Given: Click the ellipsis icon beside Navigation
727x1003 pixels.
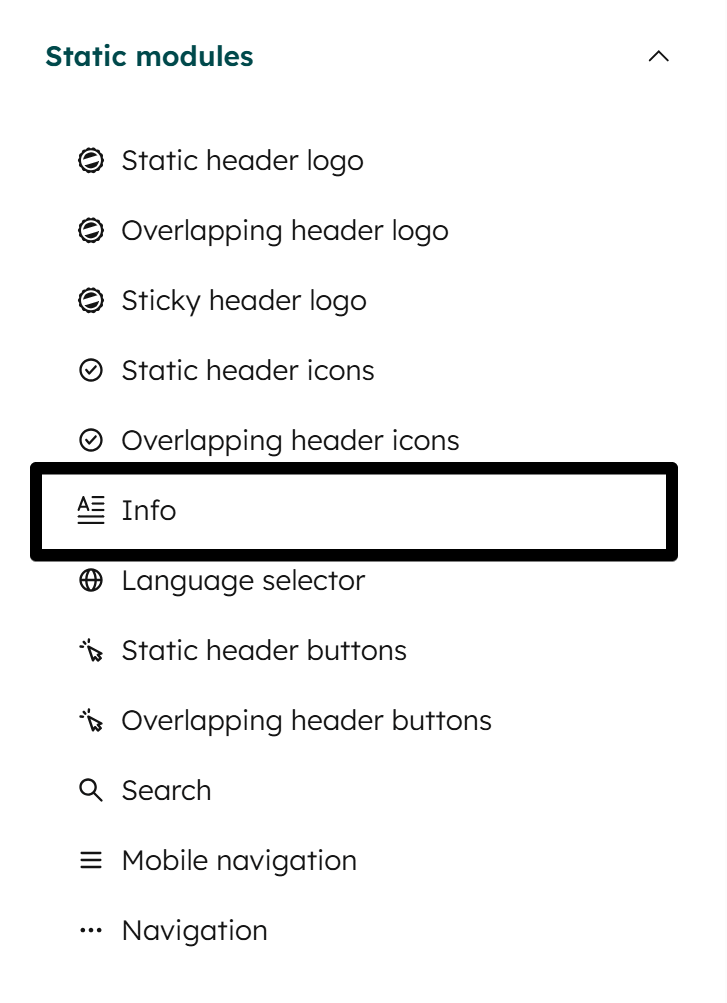Looking at the screenshot, I should coord(92,930).
